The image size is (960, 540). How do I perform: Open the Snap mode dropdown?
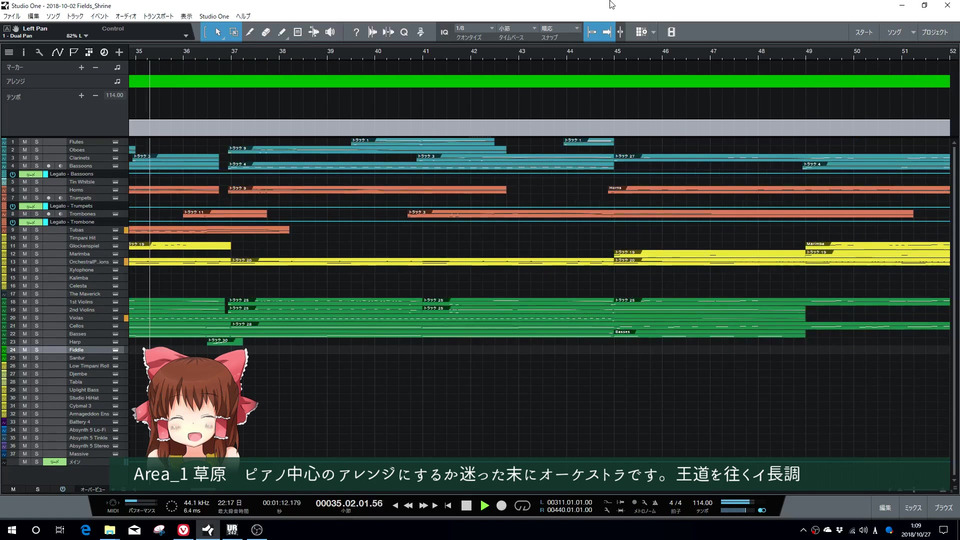560,28
